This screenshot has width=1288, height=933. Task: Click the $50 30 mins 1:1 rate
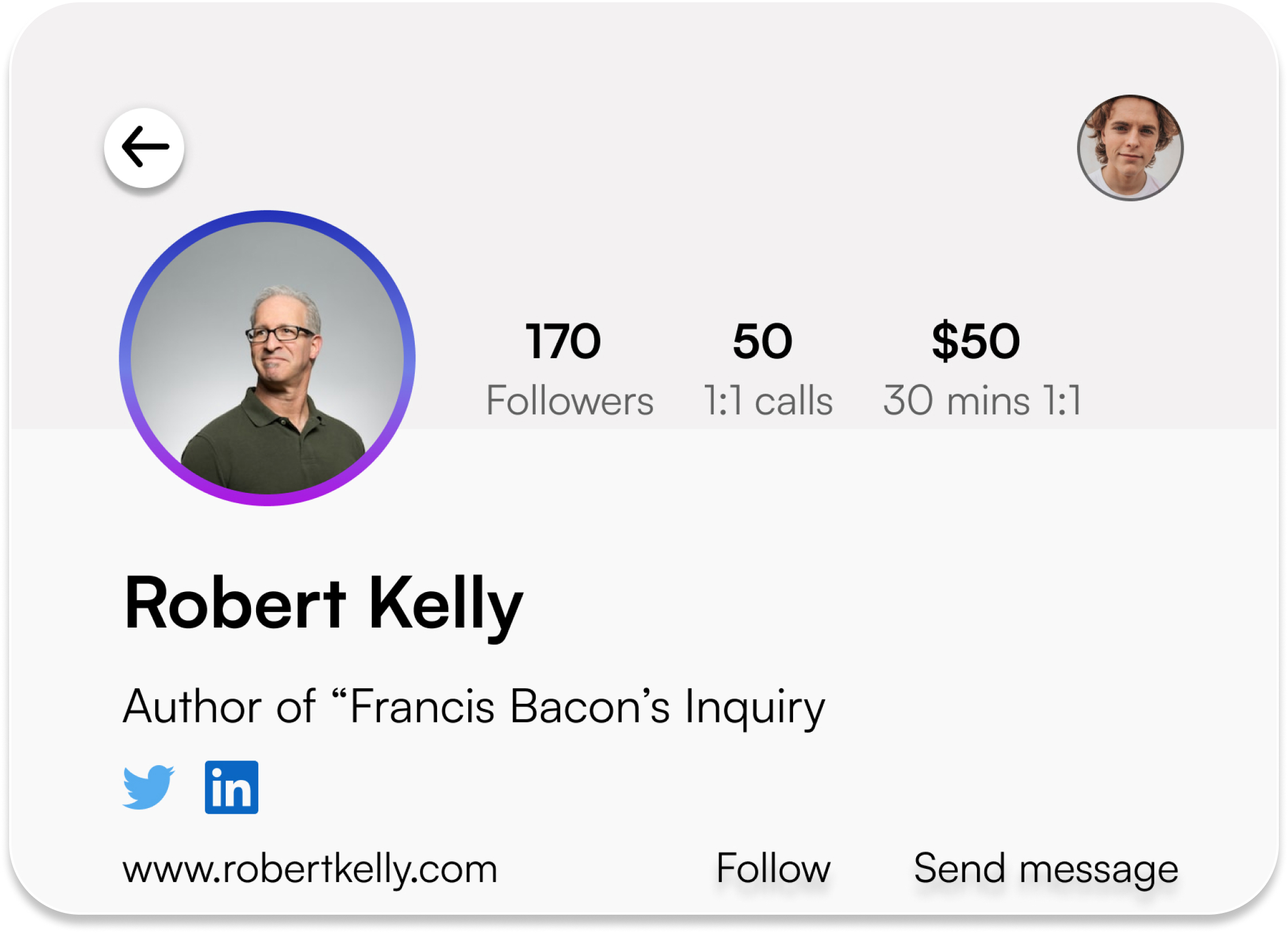point(976,340)
